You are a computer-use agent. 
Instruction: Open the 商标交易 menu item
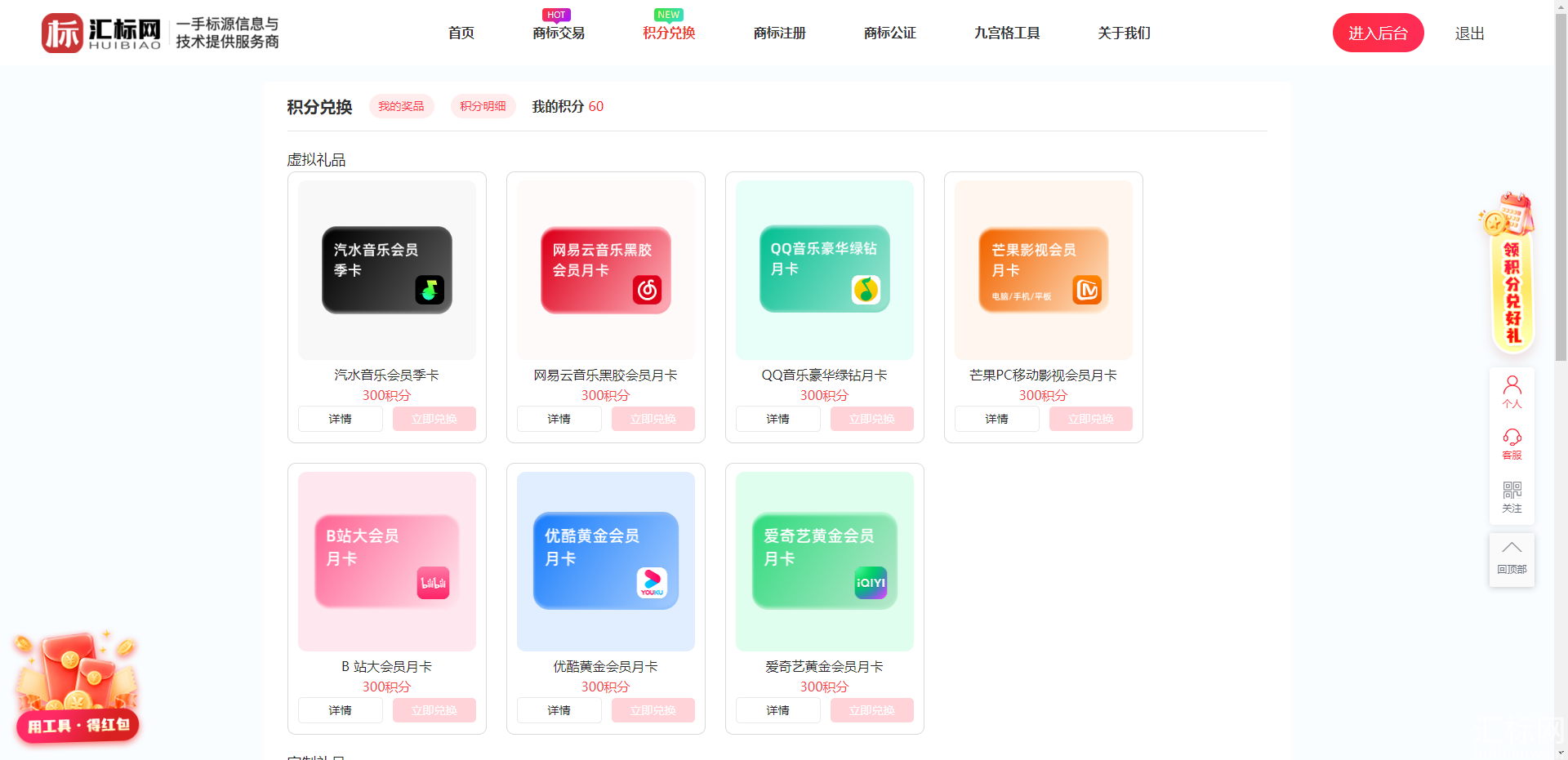559,33
